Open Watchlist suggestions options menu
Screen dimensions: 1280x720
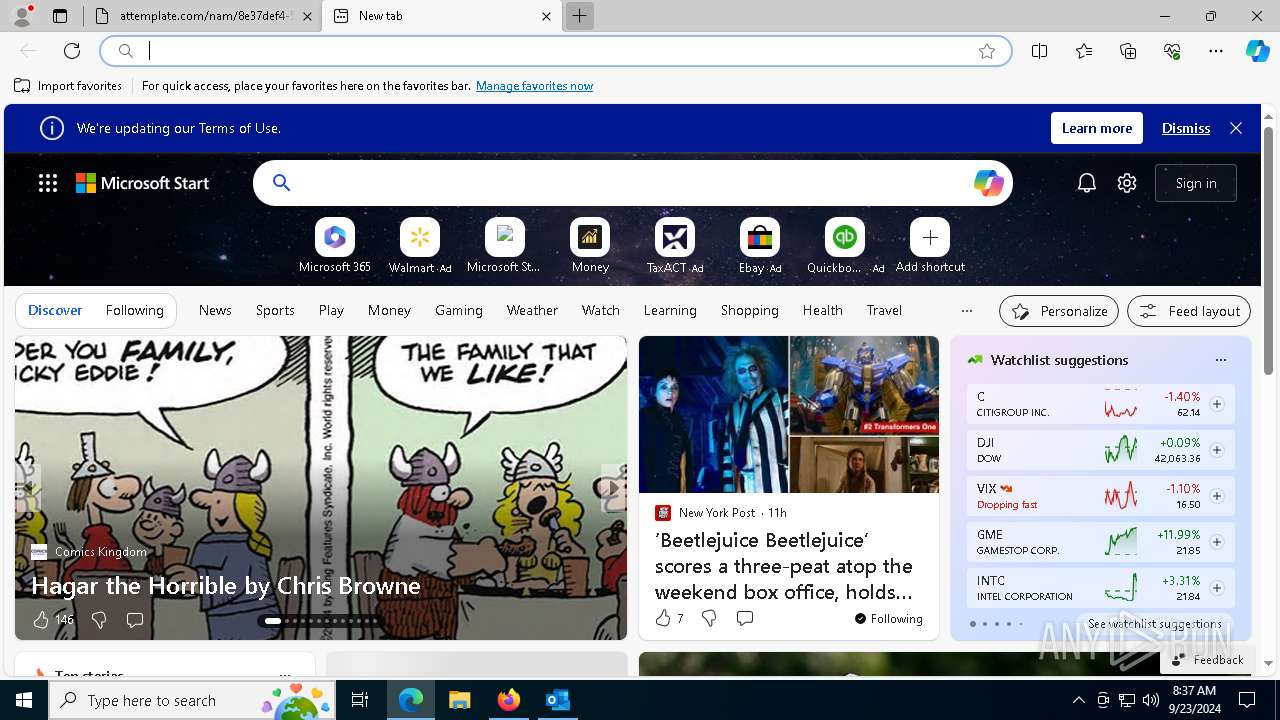[x=1220, y=360]
